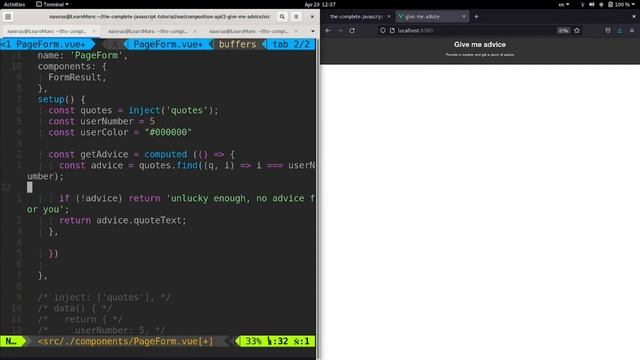This screenshot has height=360, width=640.
Task: Click the ':32' line number in statusline
Action: [x=278, y=341]
